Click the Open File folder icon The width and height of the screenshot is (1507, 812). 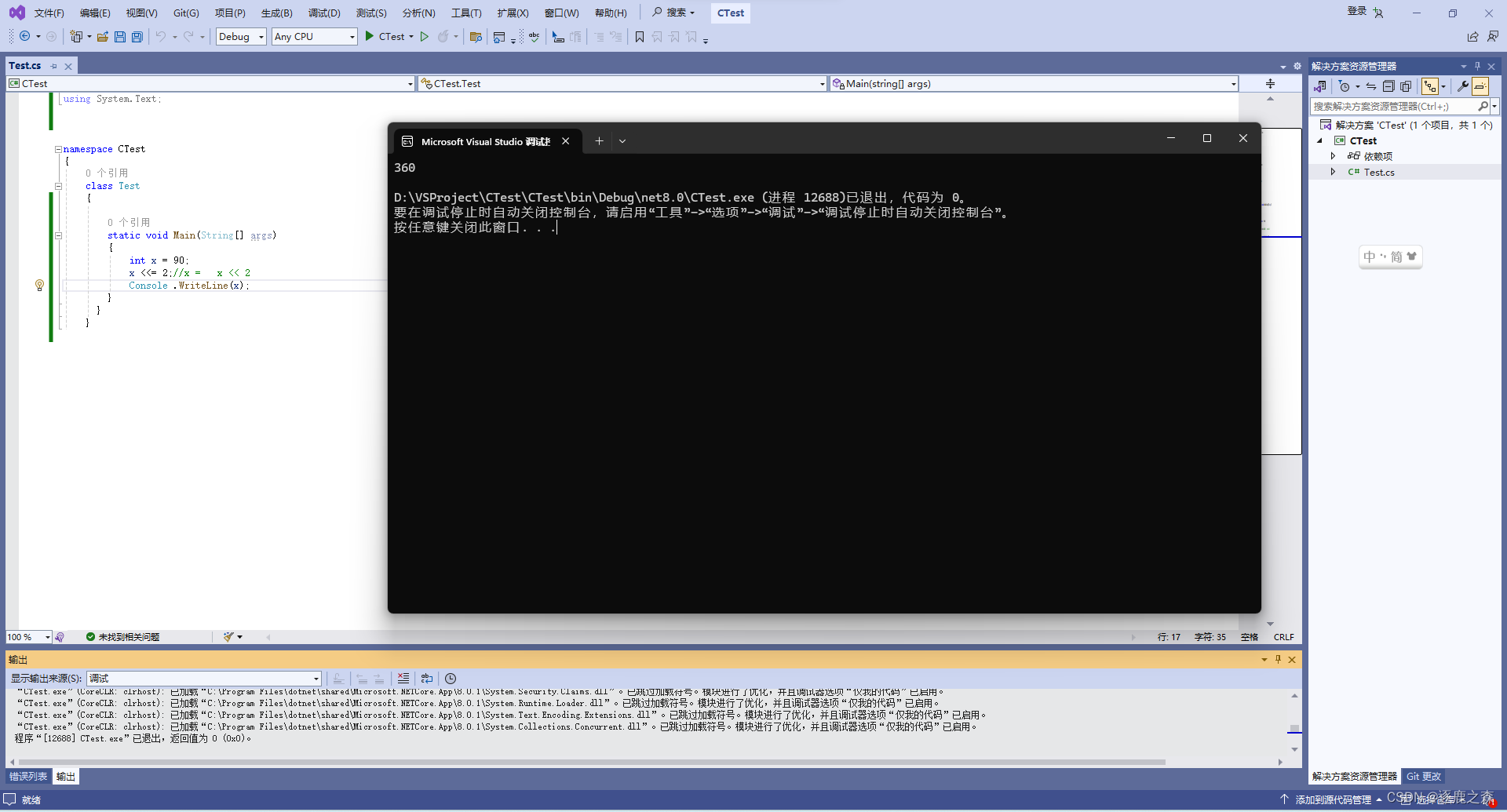(103, 36)
